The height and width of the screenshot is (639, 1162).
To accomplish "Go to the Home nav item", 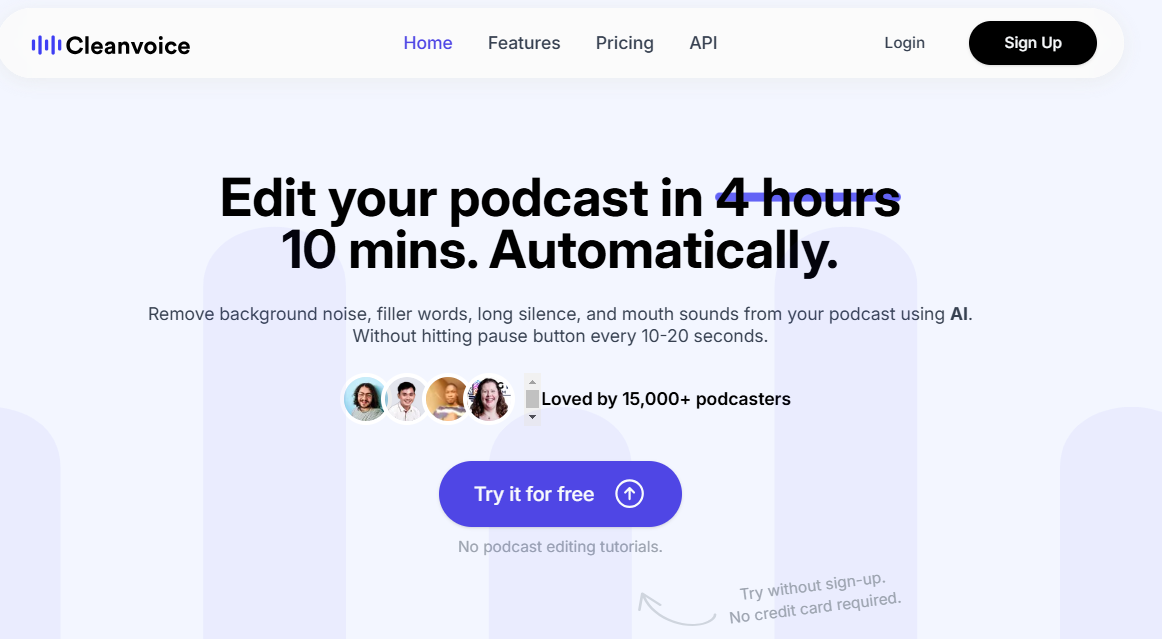I will (x=428, y=43).
